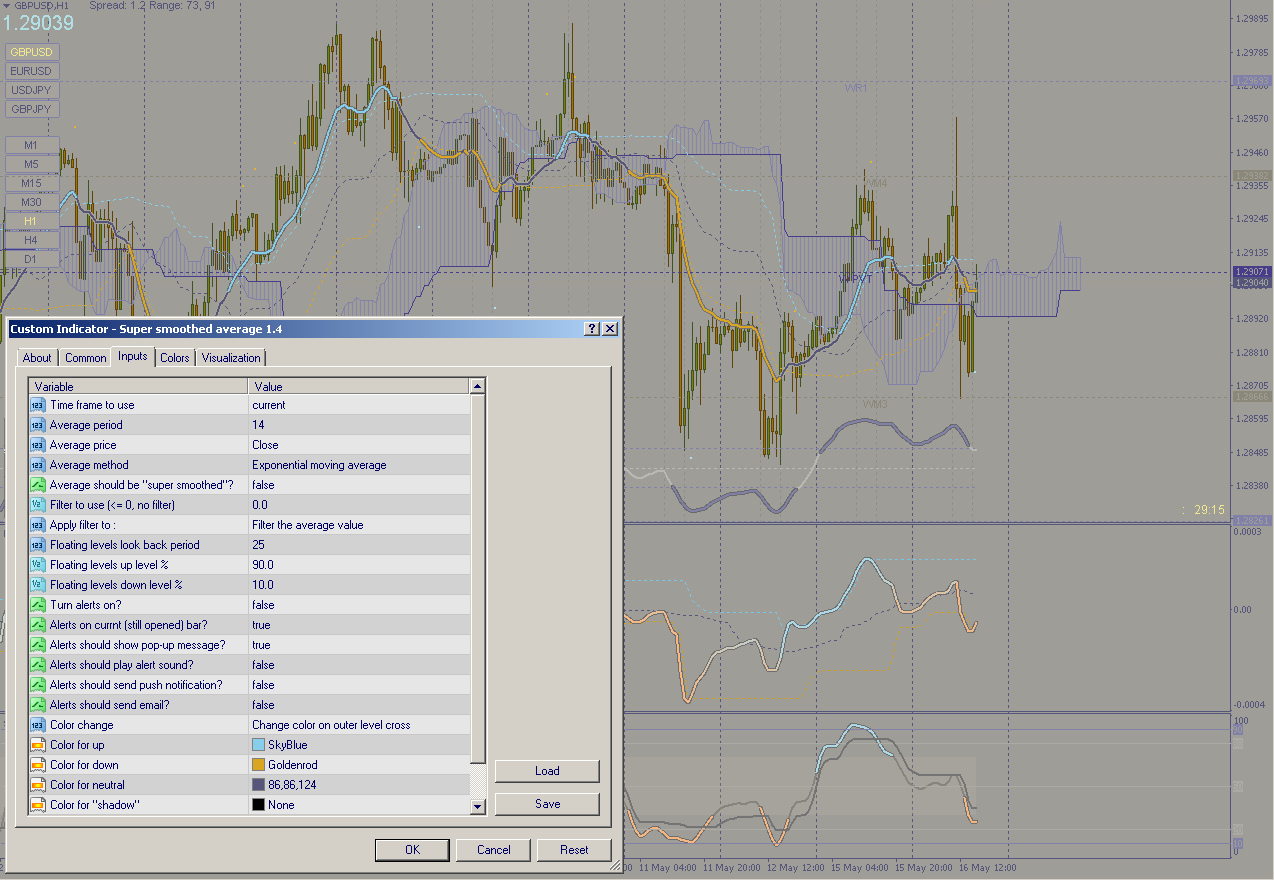
Task: Click icon beside Floating levels up level %
Action: click(38, 565)
